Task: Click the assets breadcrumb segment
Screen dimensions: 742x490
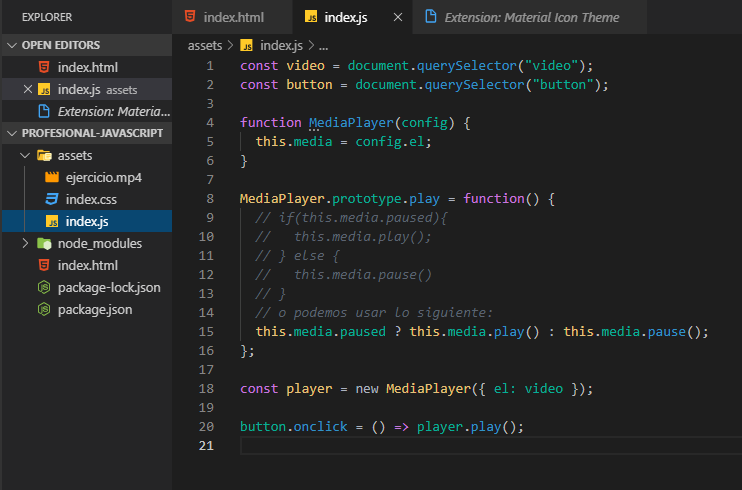Action: pyautogui.click(x=205, y=45)
